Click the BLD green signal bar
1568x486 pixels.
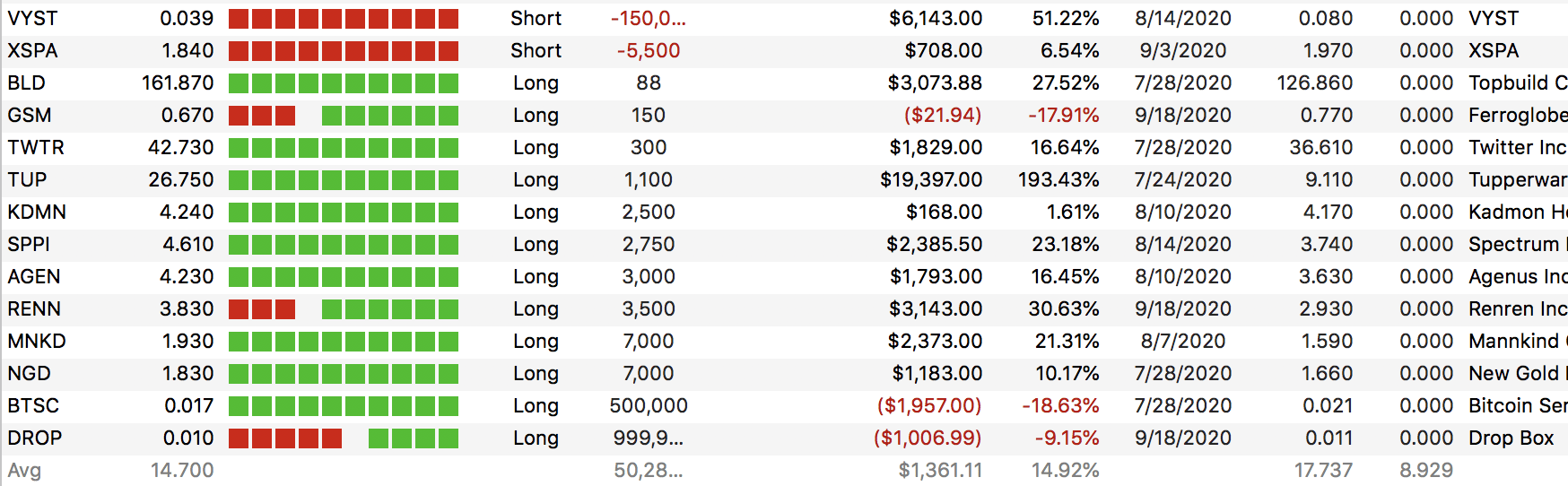click(344, 83)
